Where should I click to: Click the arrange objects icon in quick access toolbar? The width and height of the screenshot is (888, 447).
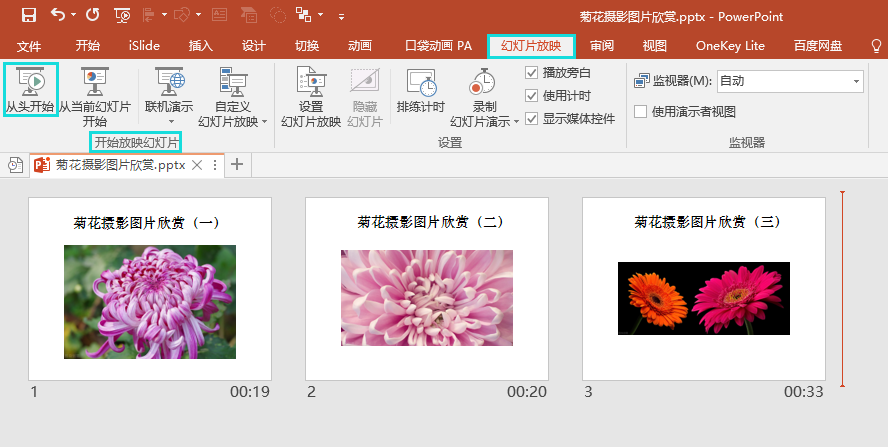coord(304,15)
